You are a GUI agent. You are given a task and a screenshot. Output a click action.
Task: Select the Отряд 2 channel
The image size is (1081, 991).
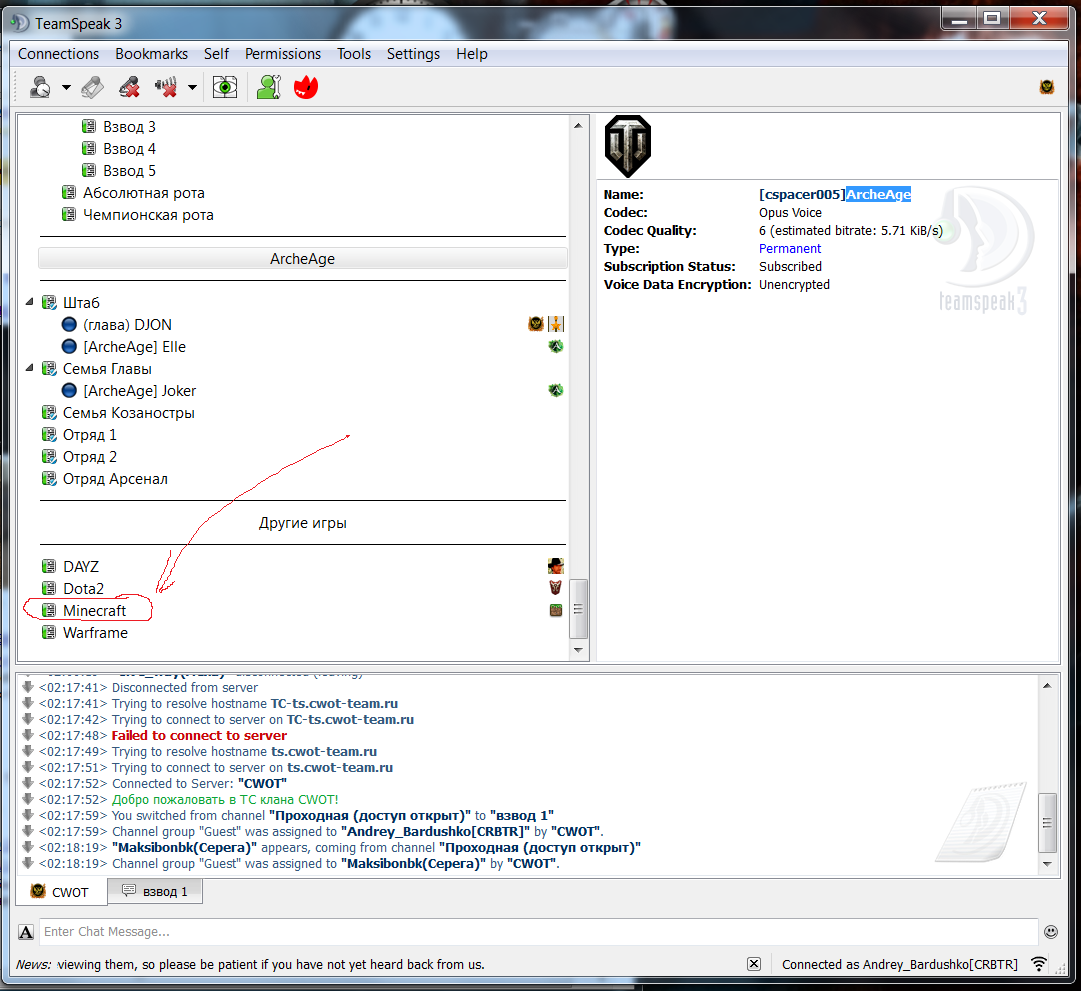(90, 457)
